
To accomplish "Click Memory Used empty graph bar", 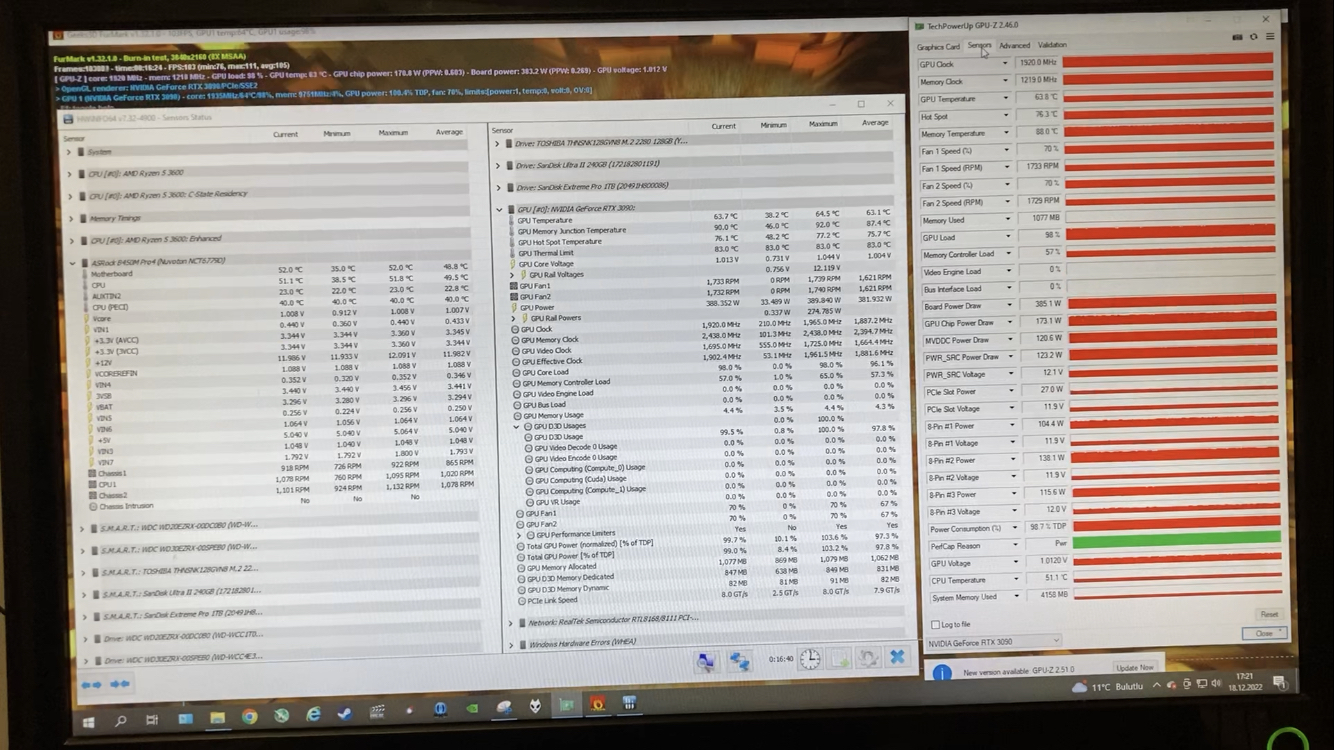I will click(1171, 218).
